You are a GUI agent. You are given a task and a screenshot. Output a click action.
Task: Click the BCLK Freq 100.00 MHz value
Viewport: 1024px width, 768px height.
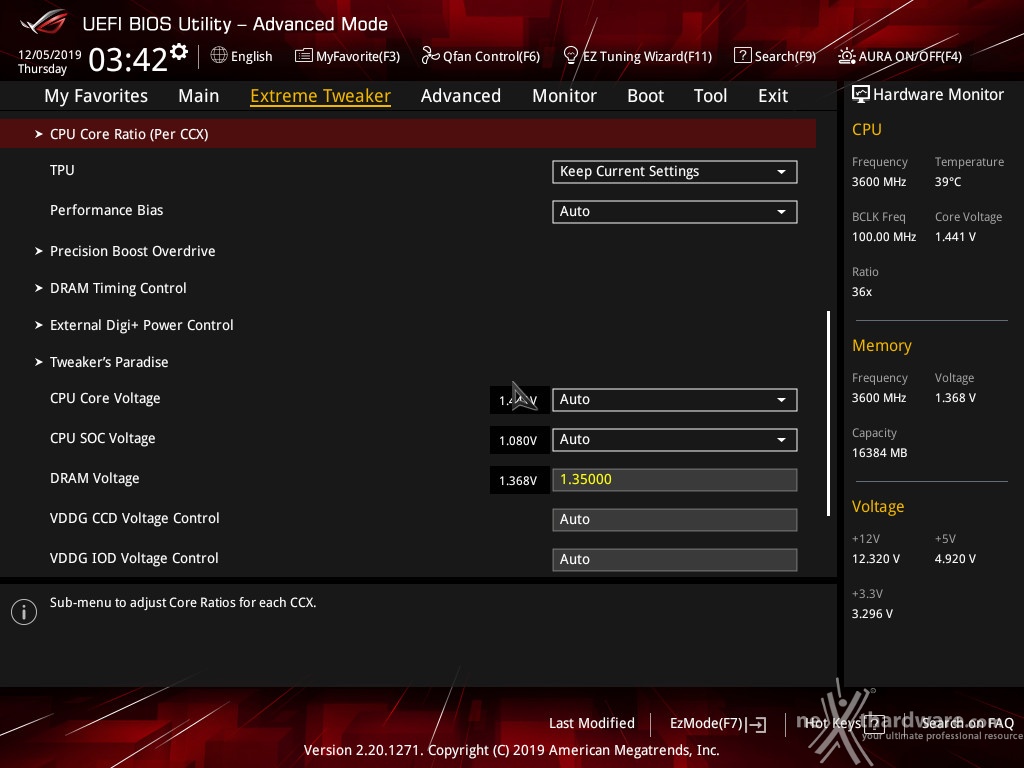884,236
